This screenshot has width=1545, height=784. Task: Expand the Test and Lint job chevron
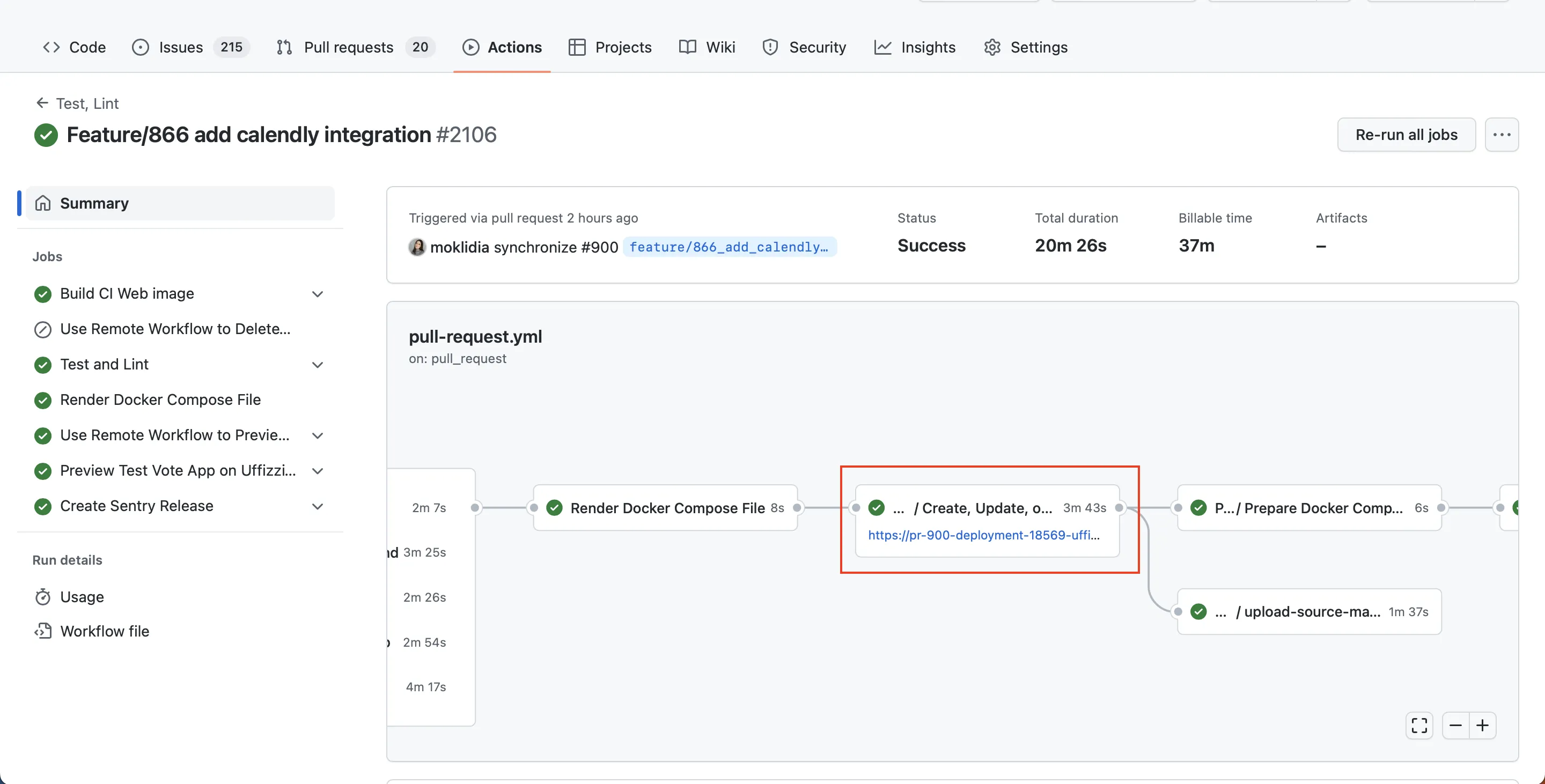318,365
